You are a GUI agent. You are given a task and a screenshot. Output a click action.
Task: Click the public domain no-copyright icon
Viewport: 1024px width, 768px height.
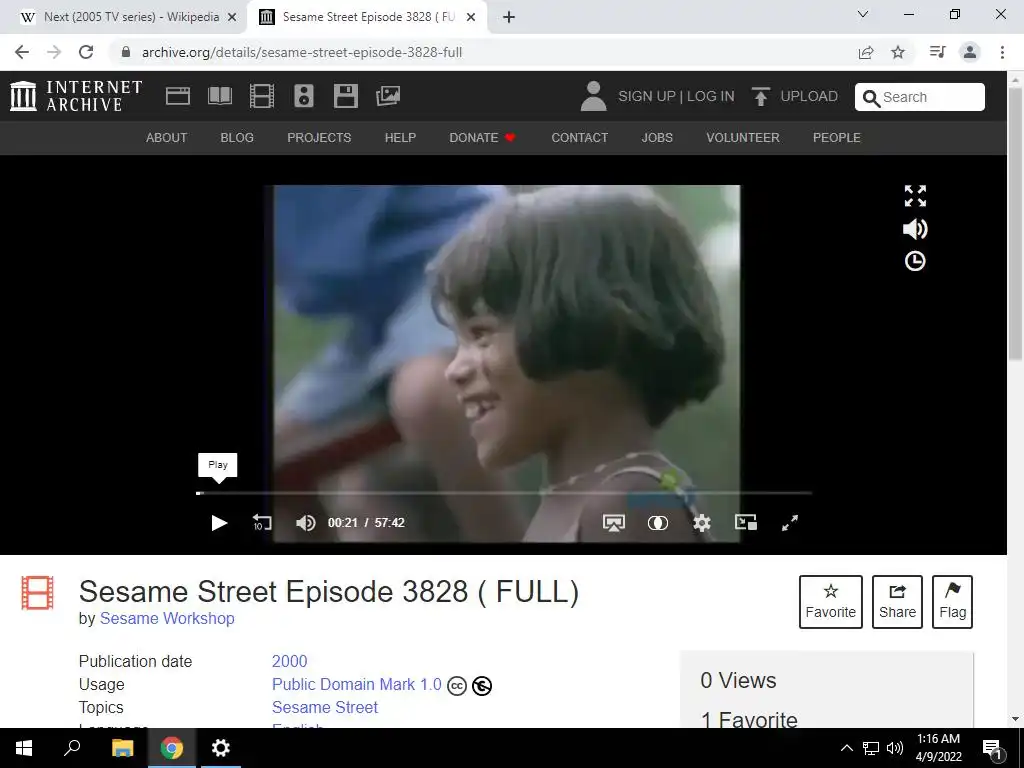click(x=482, y=686)
